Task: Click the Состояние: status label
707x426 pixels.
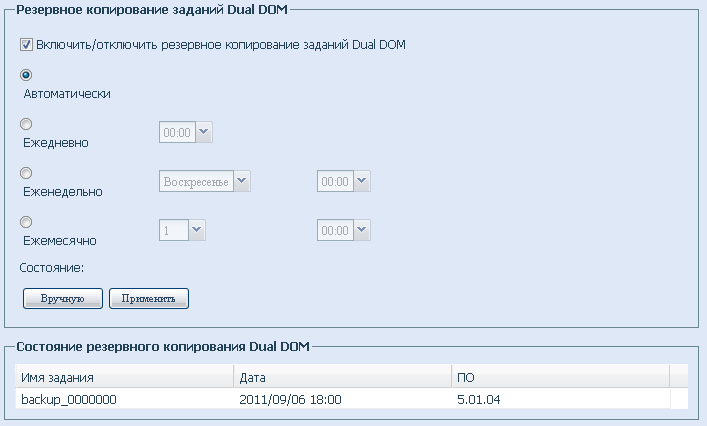Action: pyautogui.click(x=51, y=268)
